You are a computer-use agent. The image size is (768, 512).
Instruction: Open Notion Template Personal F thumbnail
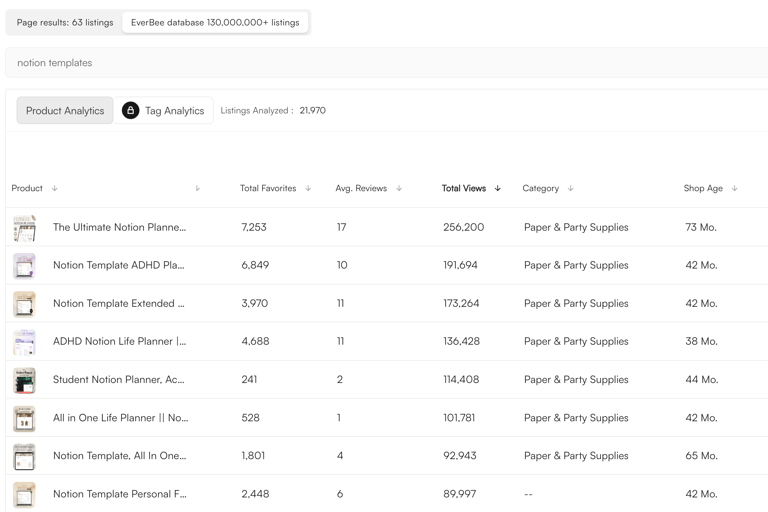click(24, 494)
